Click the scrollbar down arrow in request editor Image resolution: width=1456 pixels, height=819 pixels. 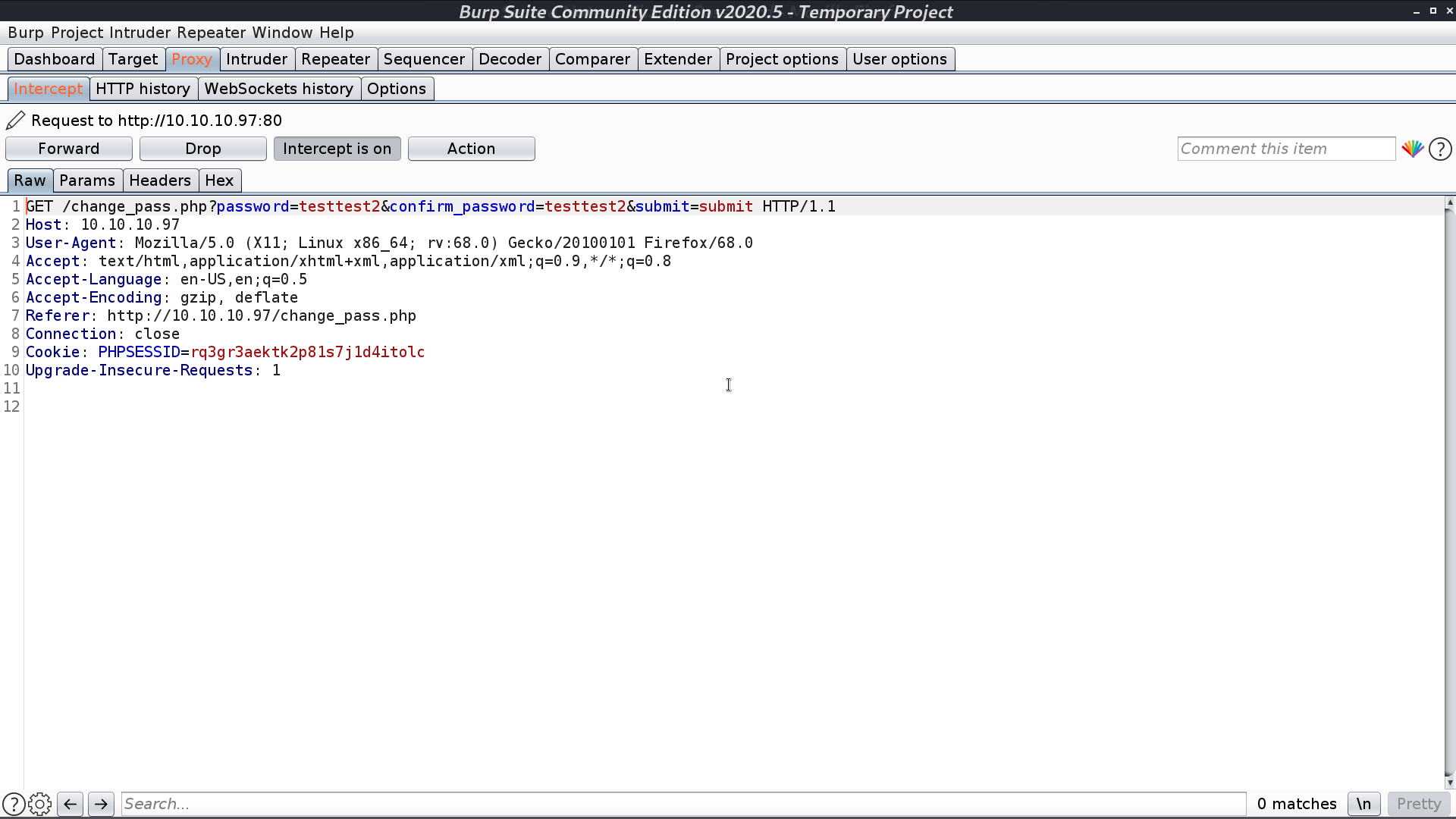point(1449,783)
